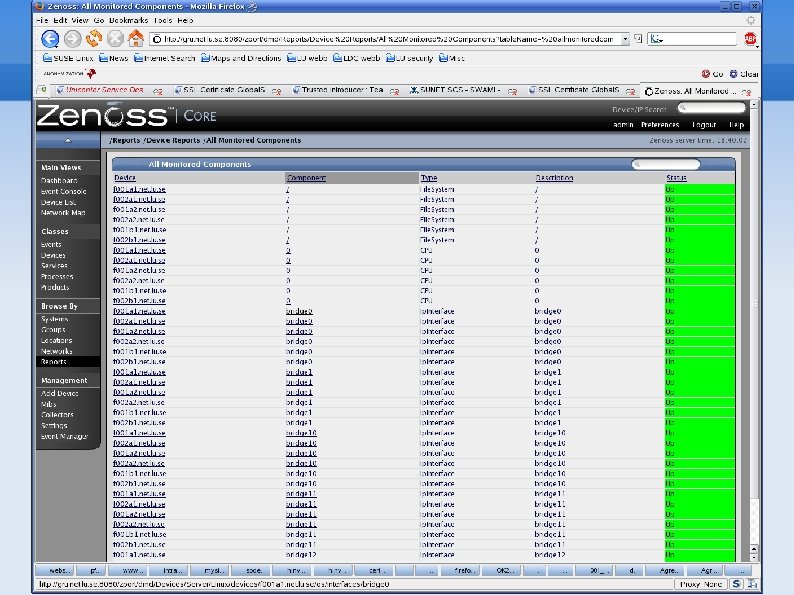
Task: Collapse the Zenoss sidebar with up arrow
Action: coord(68,140)
